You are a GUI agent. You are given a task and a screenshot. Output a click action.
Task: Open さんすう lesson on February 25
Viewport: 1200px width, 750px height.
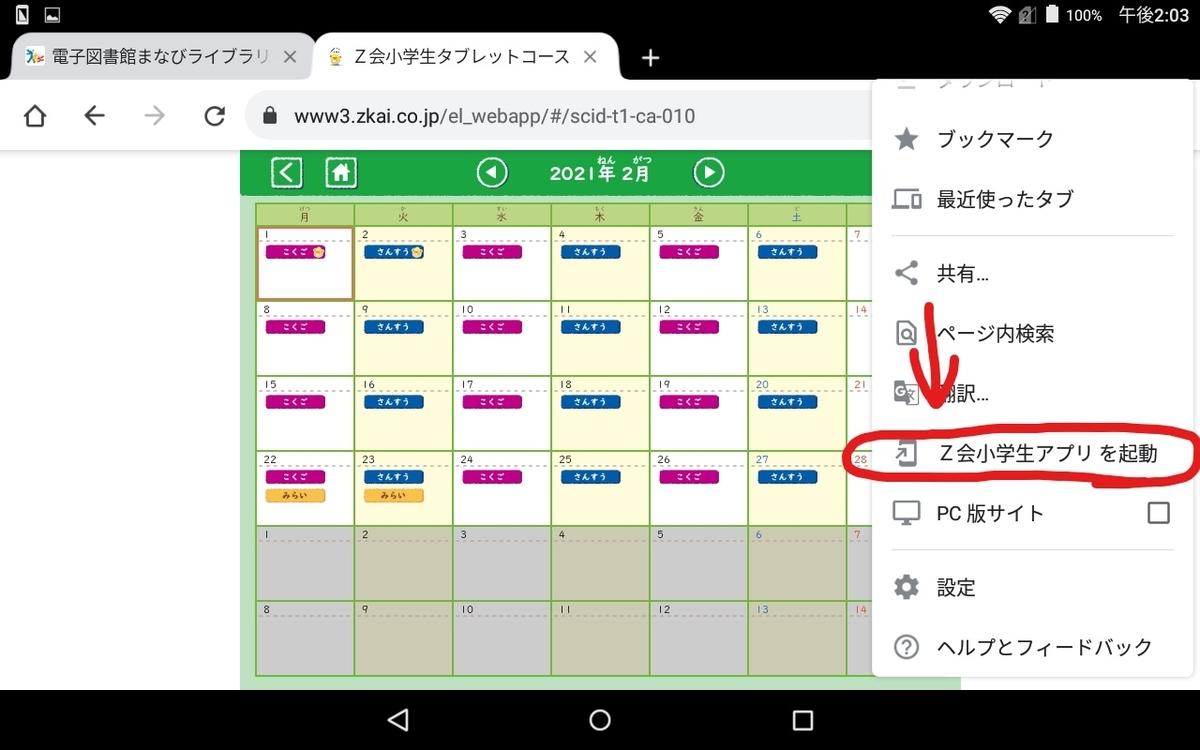click(x=591, y=477)
